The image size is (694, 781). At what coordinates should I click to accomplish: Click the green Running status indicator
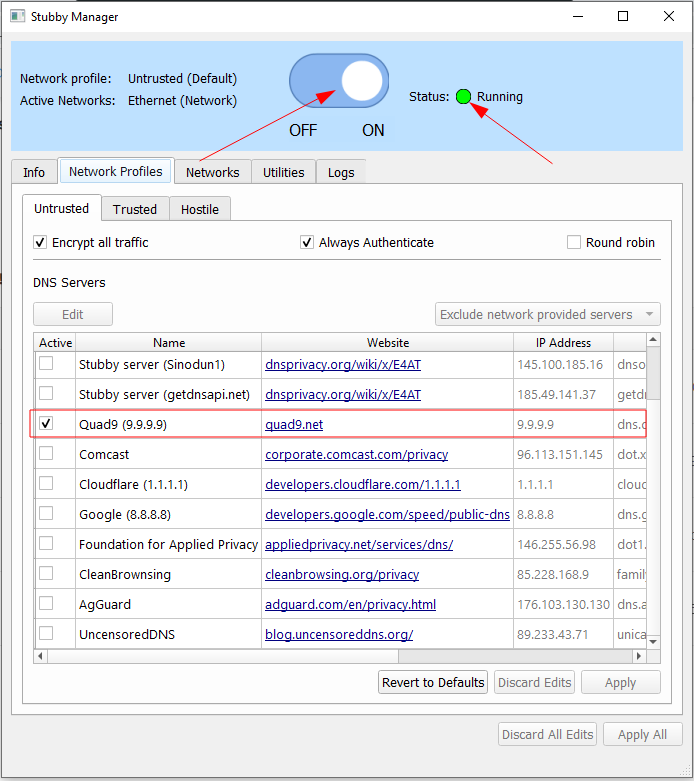[463, 96]
